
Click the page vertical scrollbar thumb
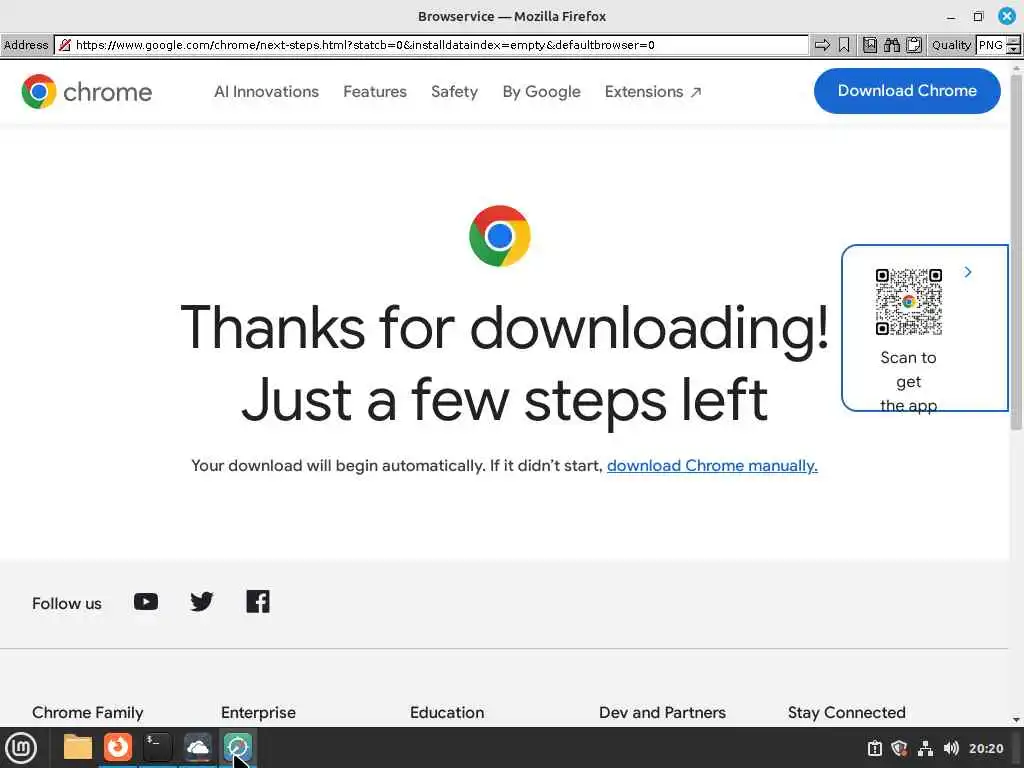[x=1016, y=251]
